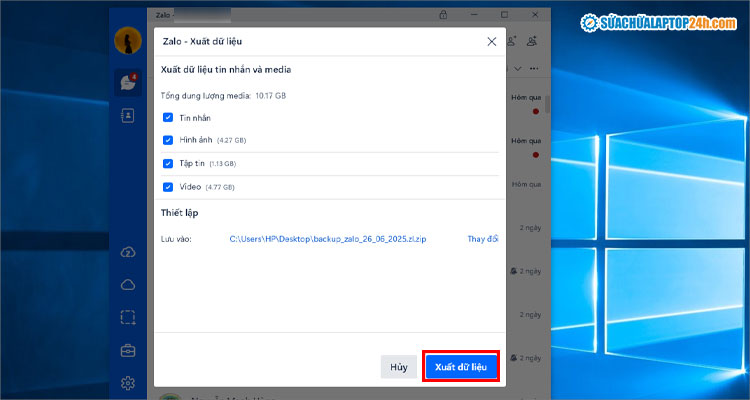750x400 pixels.
Task: Click the Xuất dữ liệu button
Action: (x=460, y=367)
